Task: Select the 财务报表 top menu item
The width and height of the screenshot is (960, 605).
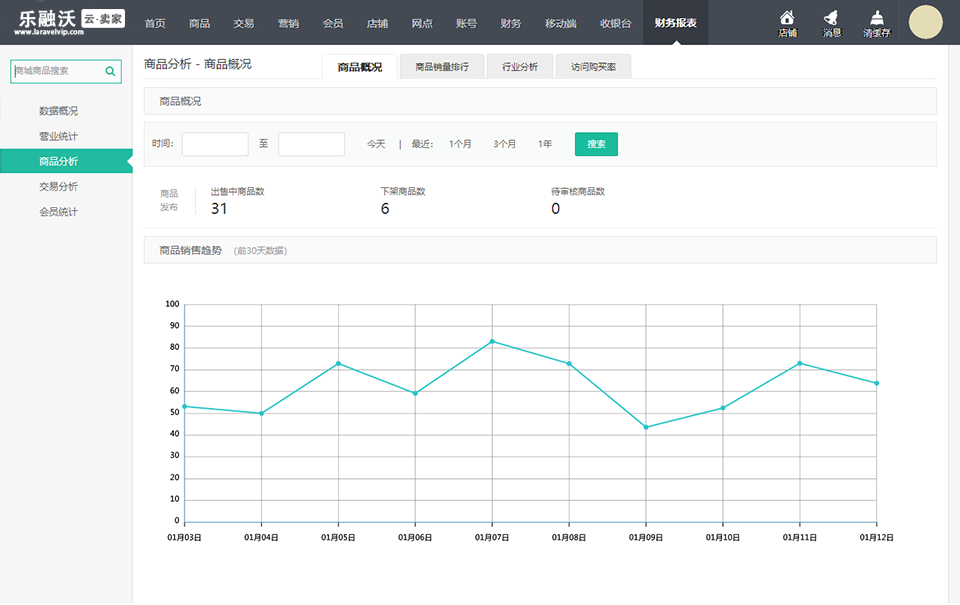Action: tap(675, 23)
